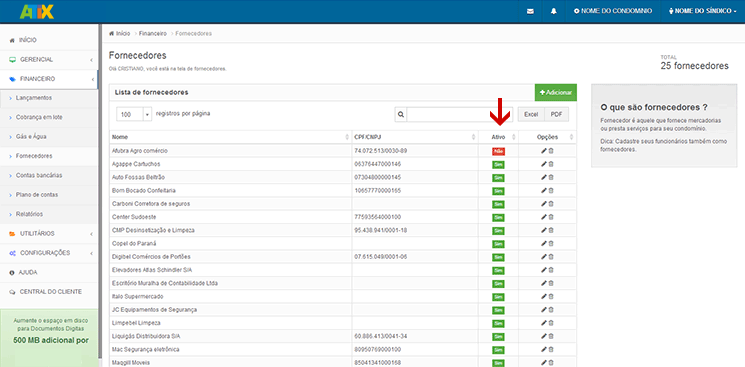The height and width of the screenshot is (367, 745).
Task: Edit Escritório Muralha de Contabilidade Ltda
Action: coord(544,283)
